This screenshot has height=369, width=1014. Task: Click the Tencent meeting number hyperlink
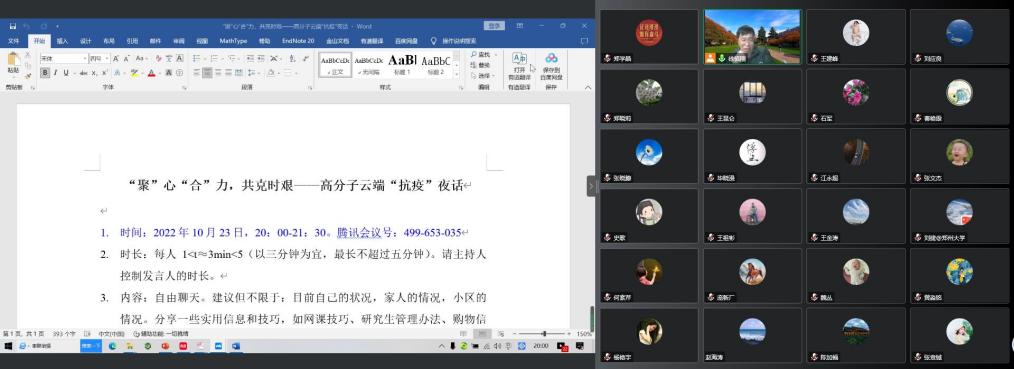click(x=399, y=233)
